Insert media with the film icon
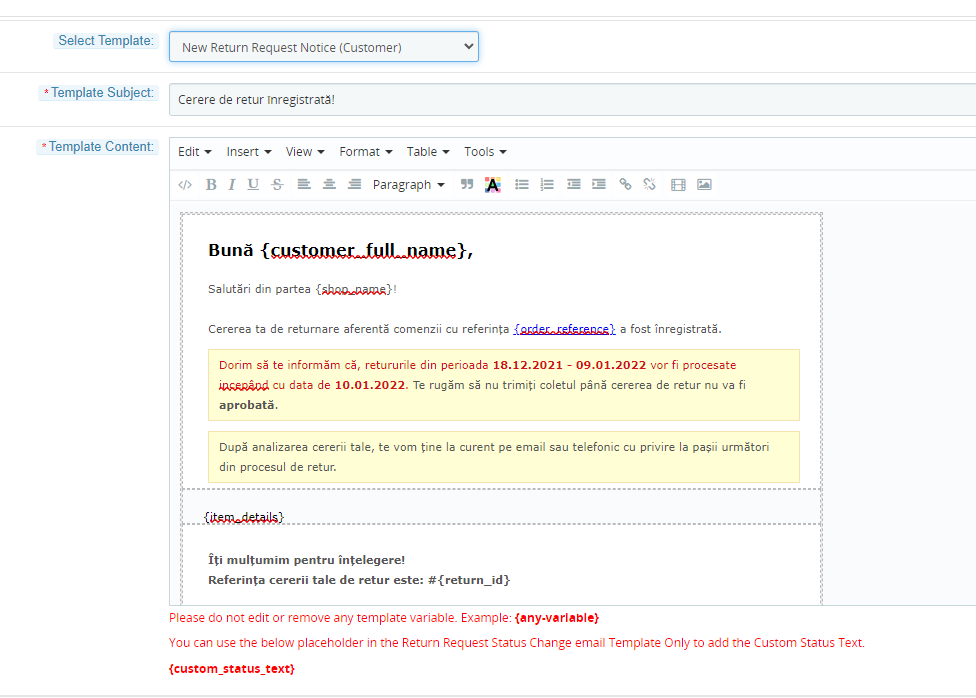This screenshot has height=698, width=976. click(x=678, y=184)
